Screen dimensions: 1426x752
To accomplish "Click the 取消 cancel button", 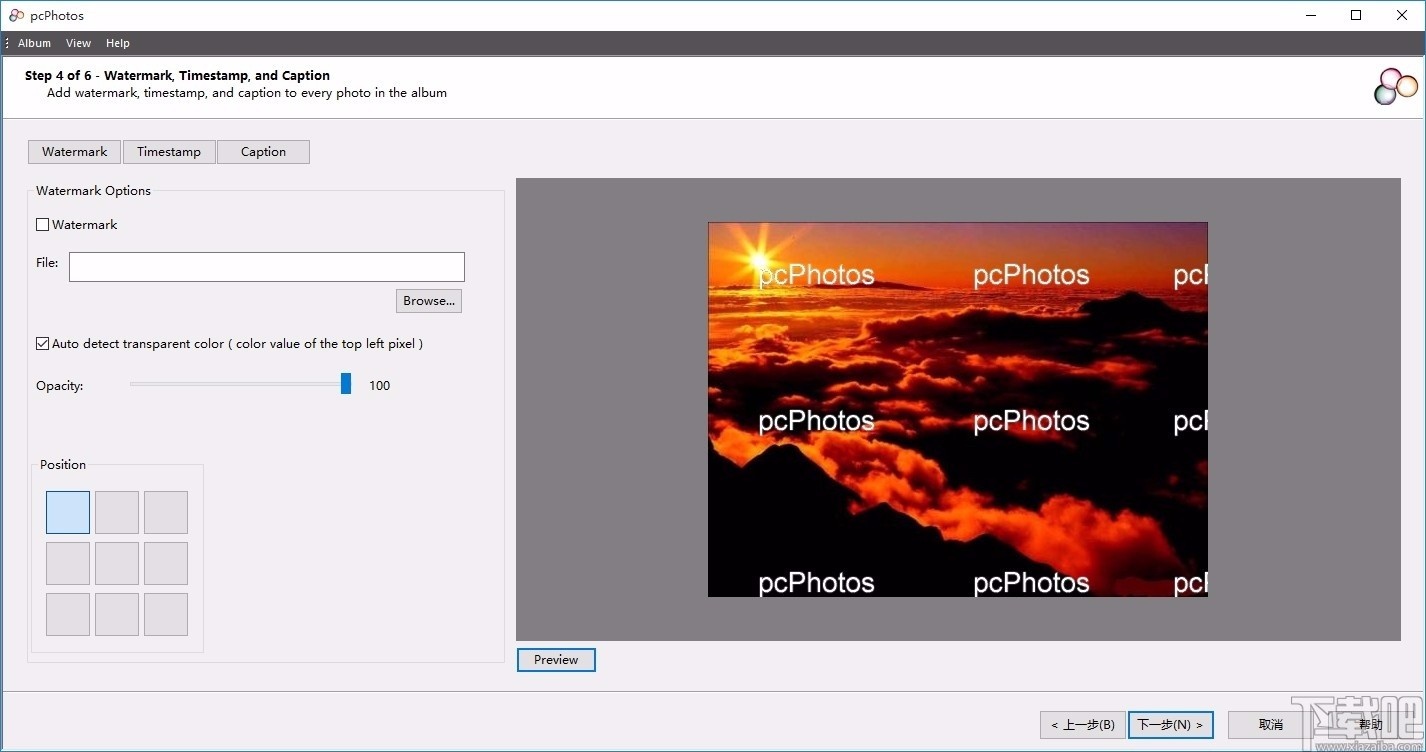I will 1271,725.
